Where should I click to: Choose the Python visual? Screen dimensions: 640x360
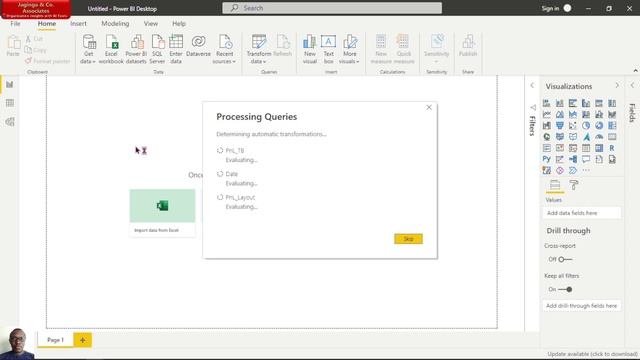pyautogui.click(x=547, y=159)
